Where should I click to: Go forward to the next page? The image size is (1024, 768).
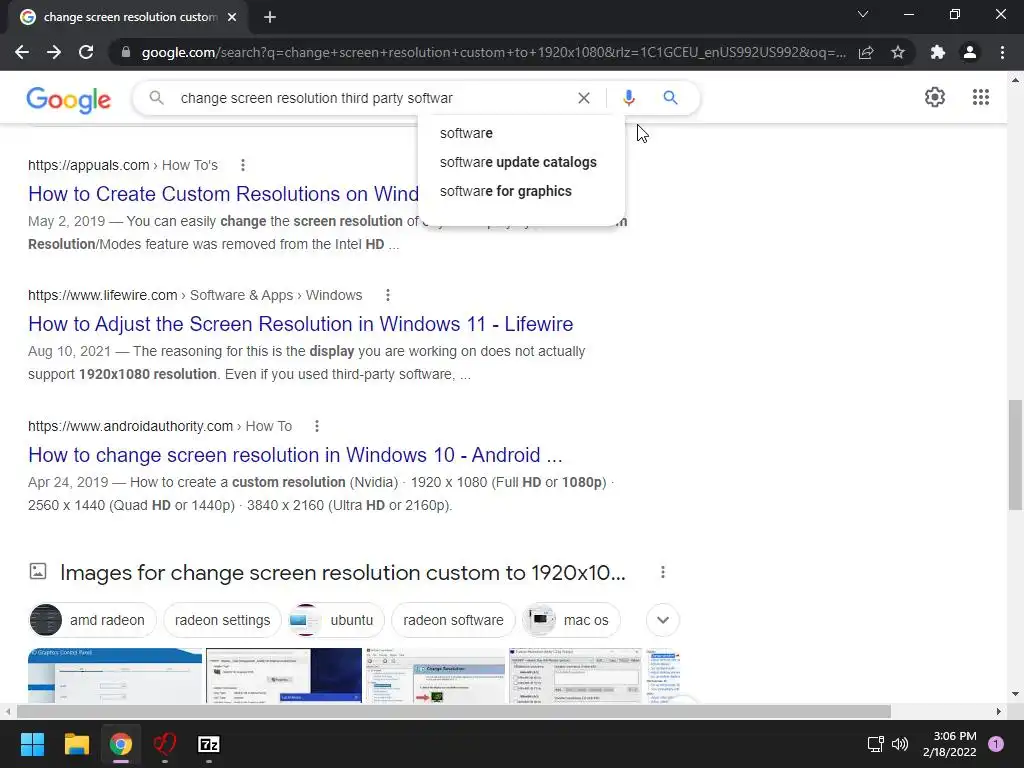pyautogui.click(x=54, y=52)
